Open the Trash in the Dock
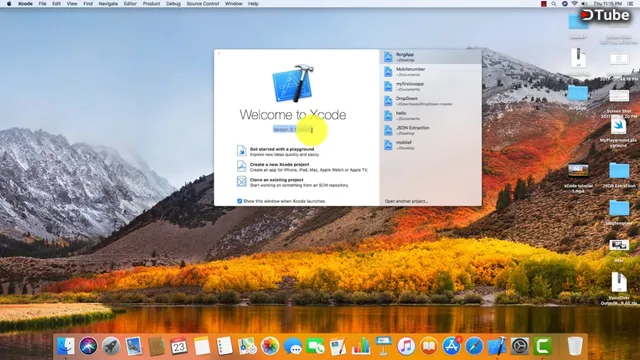The width and height of the screenshot is (640, 360). (575, 346)
